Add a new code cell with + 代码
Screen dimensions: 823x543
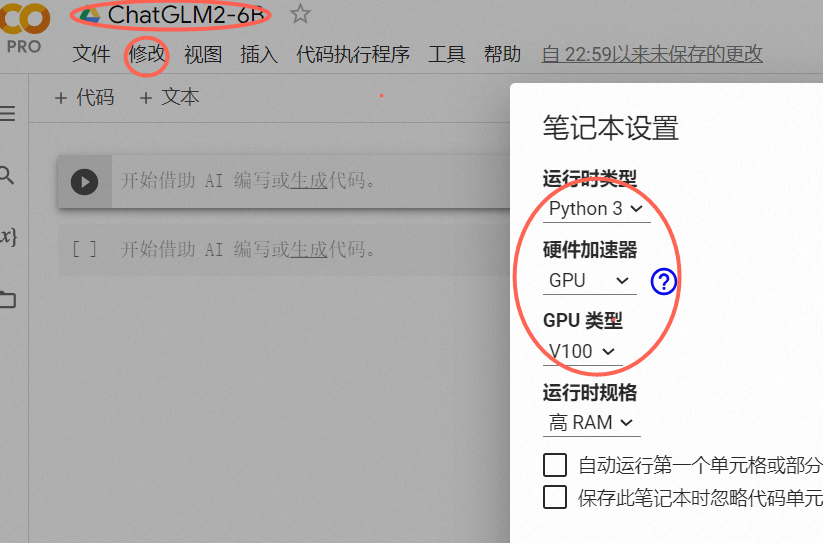point(84,98)
